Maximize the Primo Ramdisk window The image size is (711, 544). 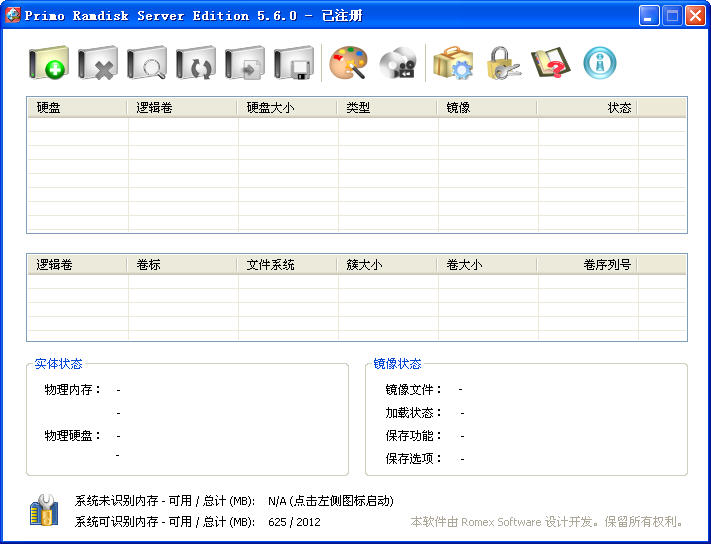pyautogui.click(x=672, y=15)
